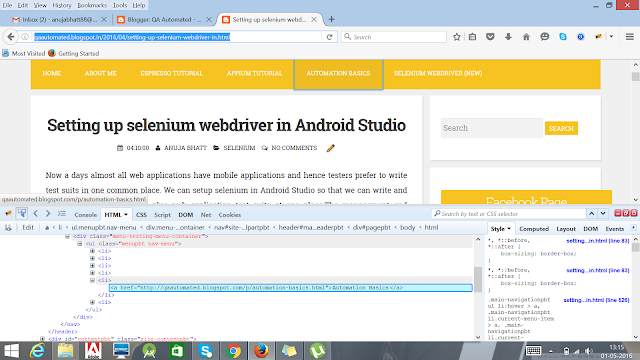Launch Chrome from the taskbar
Screen dimensions: 640x360
(x=233, y=351)
